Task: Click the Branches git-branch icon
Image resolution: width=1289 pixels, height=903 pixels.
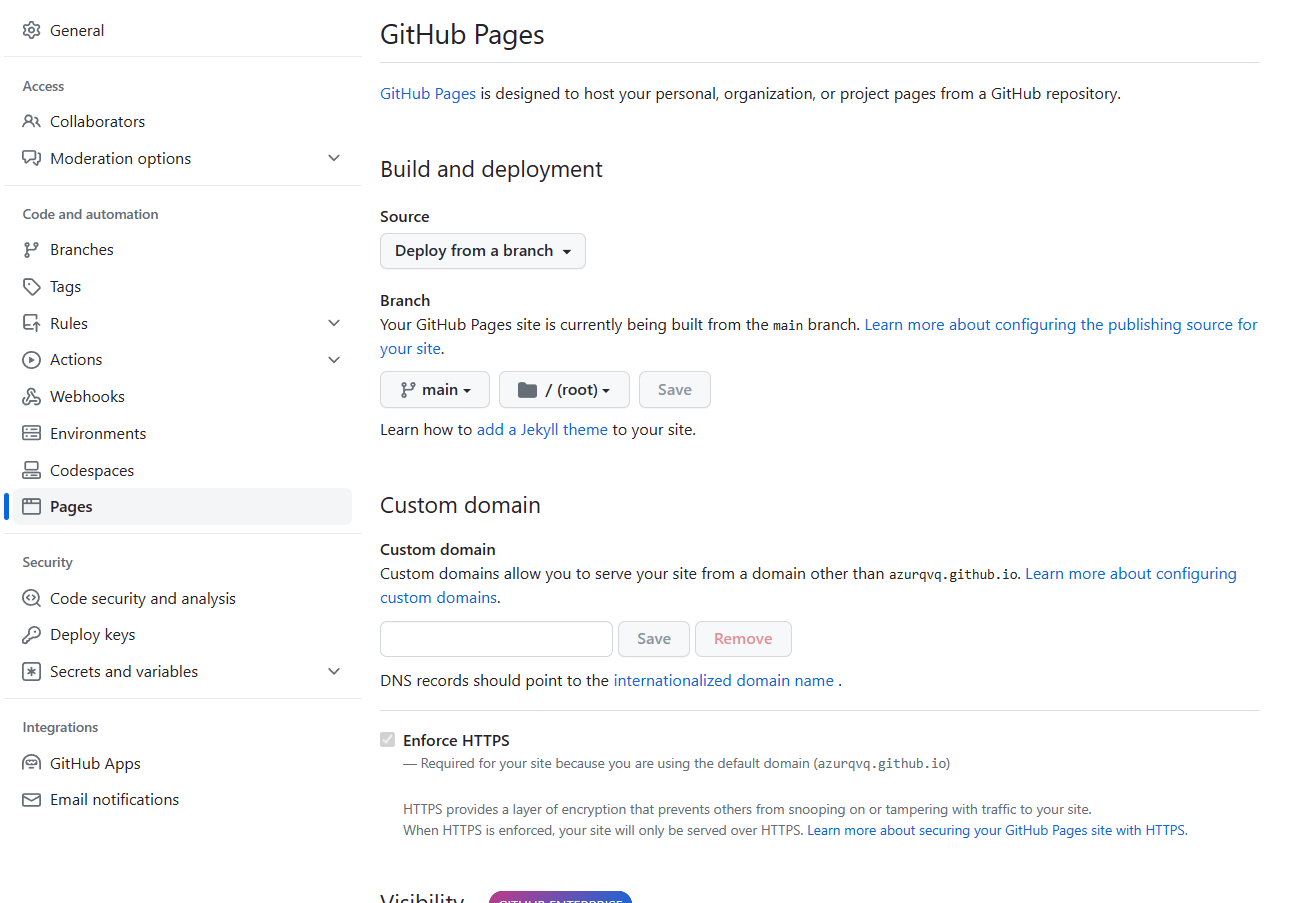Action: (31, 249)
